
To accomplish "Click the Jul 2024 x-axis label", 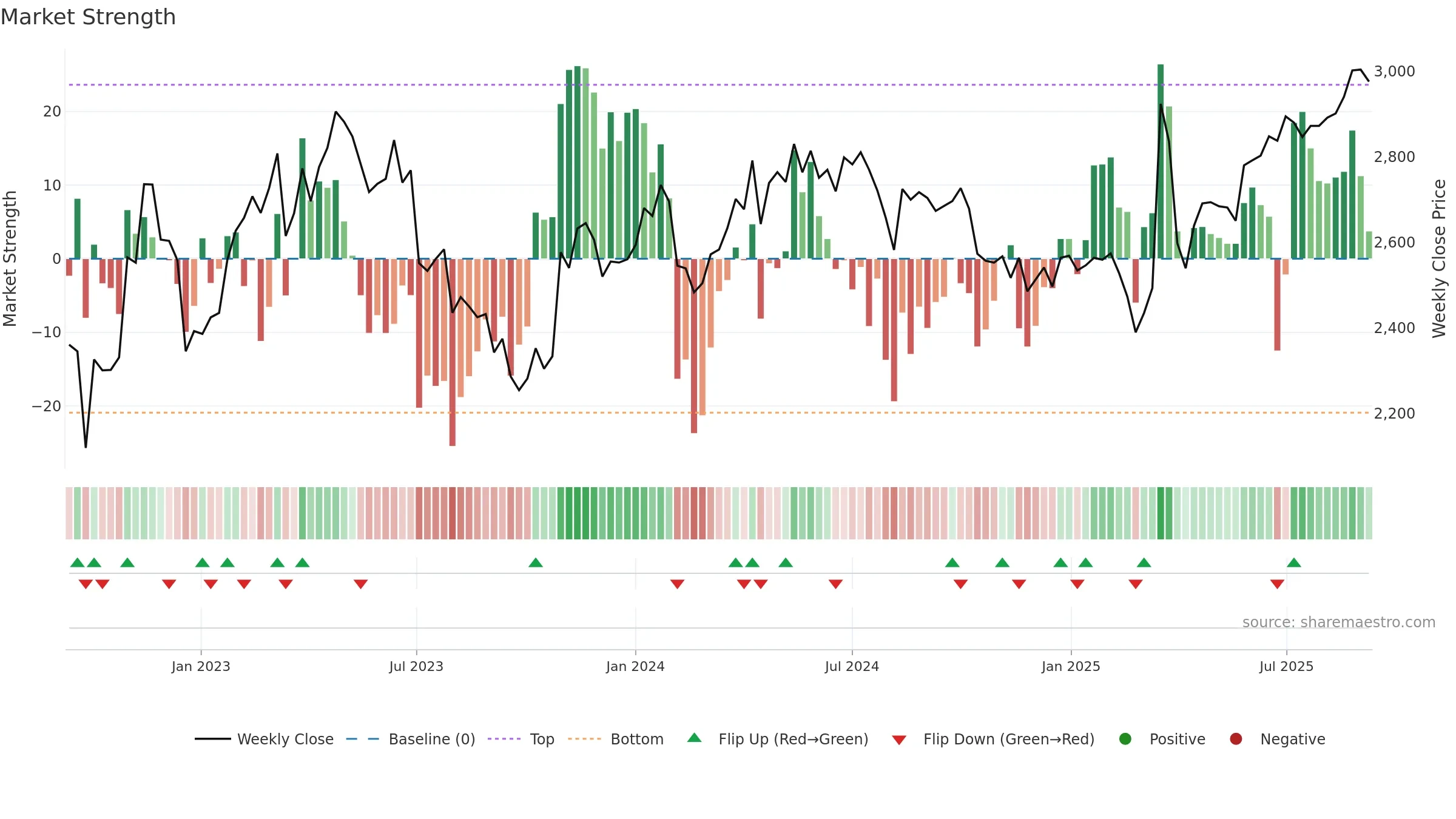I will pyautogui.click(x=852, y=667).
